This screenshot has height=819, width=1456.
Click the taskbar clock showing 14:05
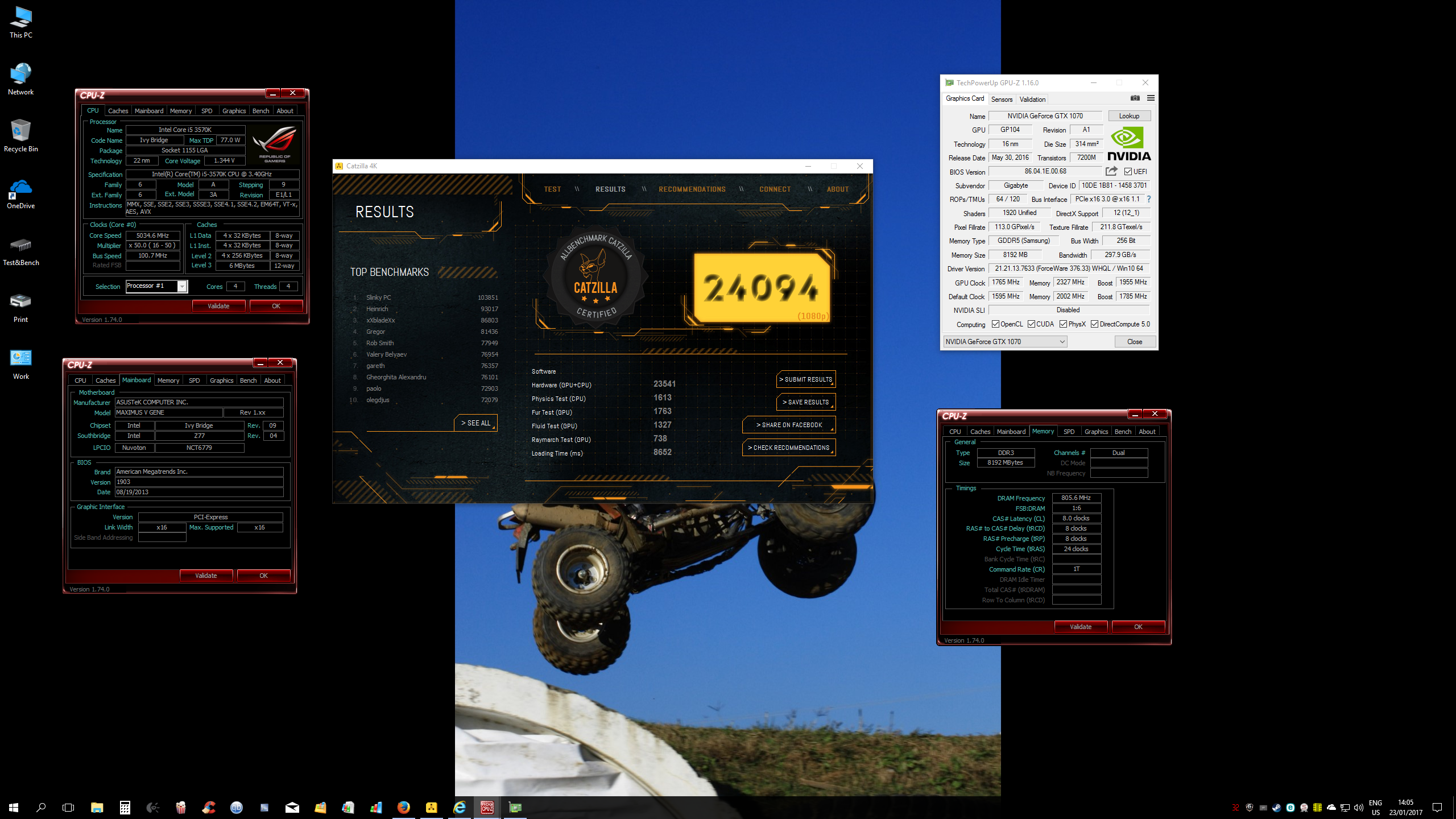1405,808
